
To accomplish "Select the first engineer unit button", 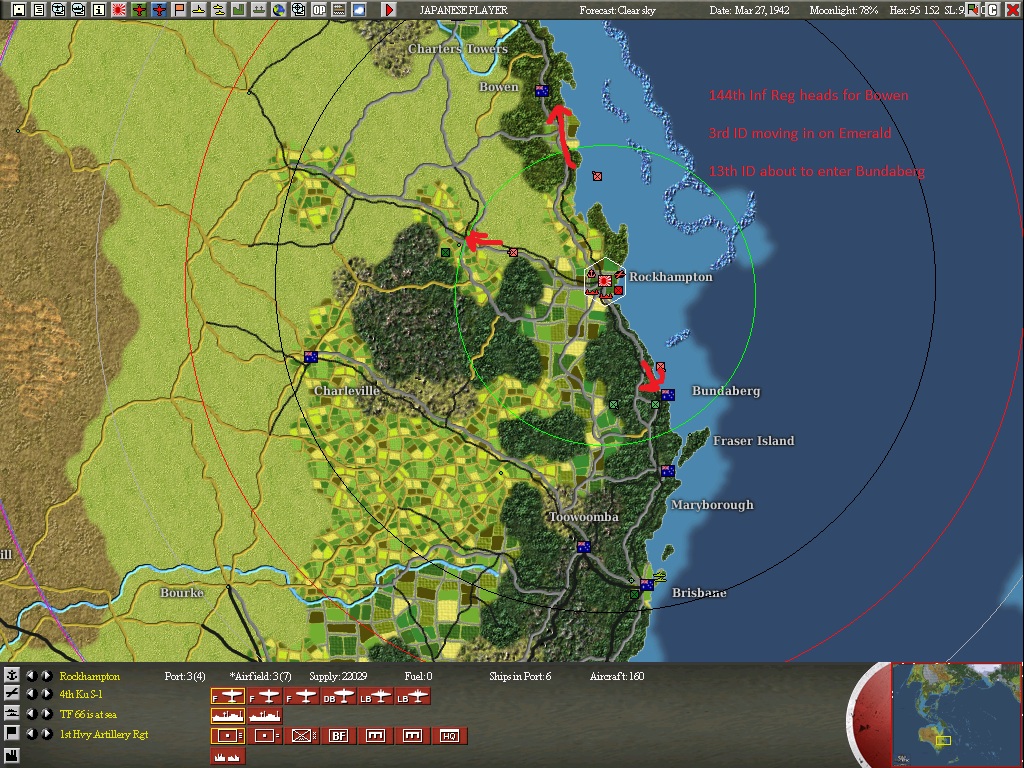I will point(376,735).
